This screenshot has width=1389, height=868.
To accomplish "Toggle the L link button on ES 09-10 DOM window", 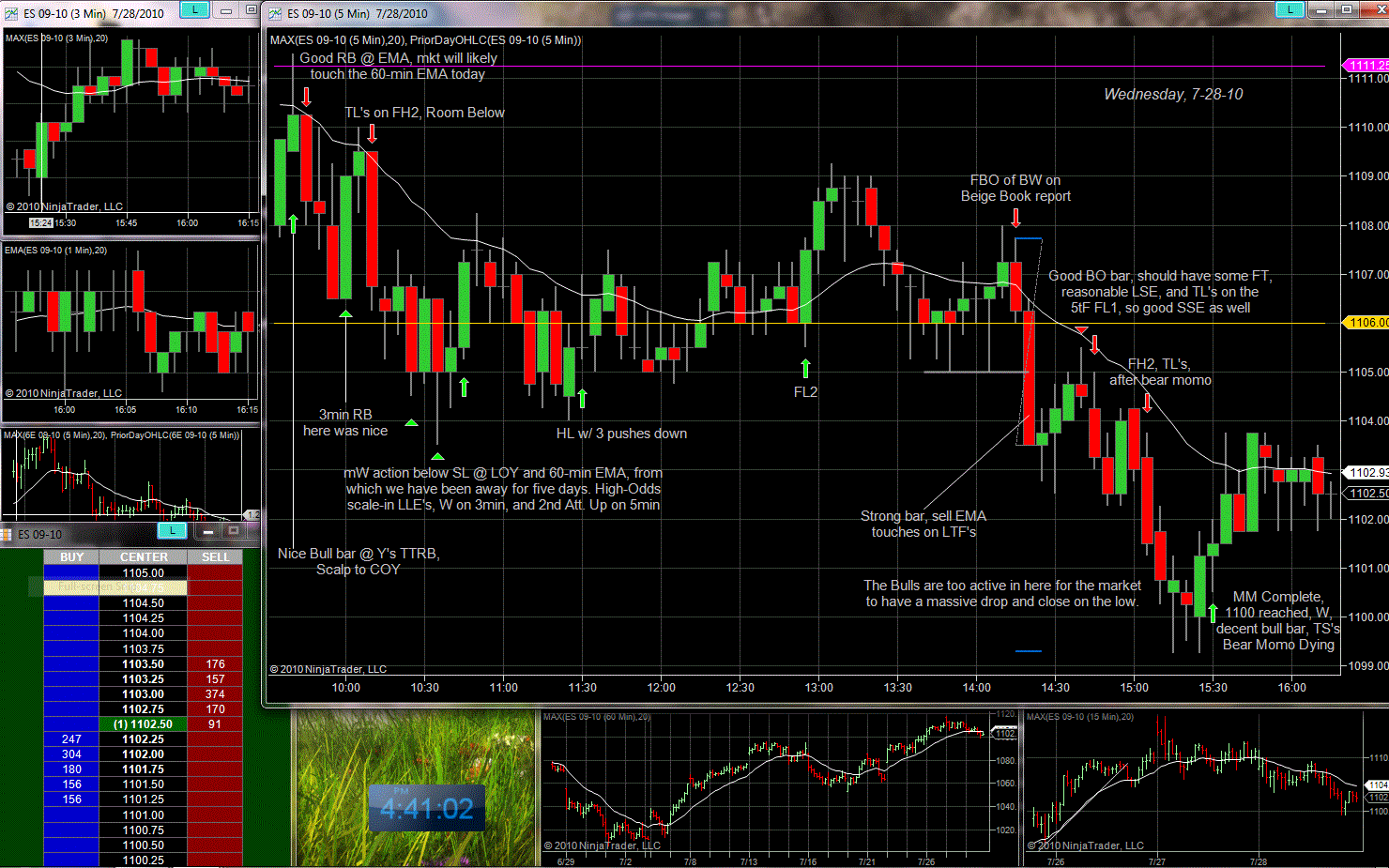I will [172, 531].
